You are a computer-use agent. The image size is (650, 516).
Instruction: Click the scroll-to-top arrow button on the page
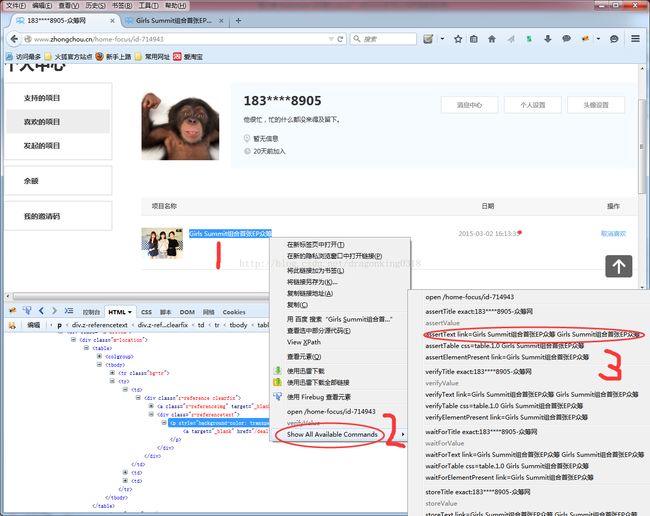point(618,266)
